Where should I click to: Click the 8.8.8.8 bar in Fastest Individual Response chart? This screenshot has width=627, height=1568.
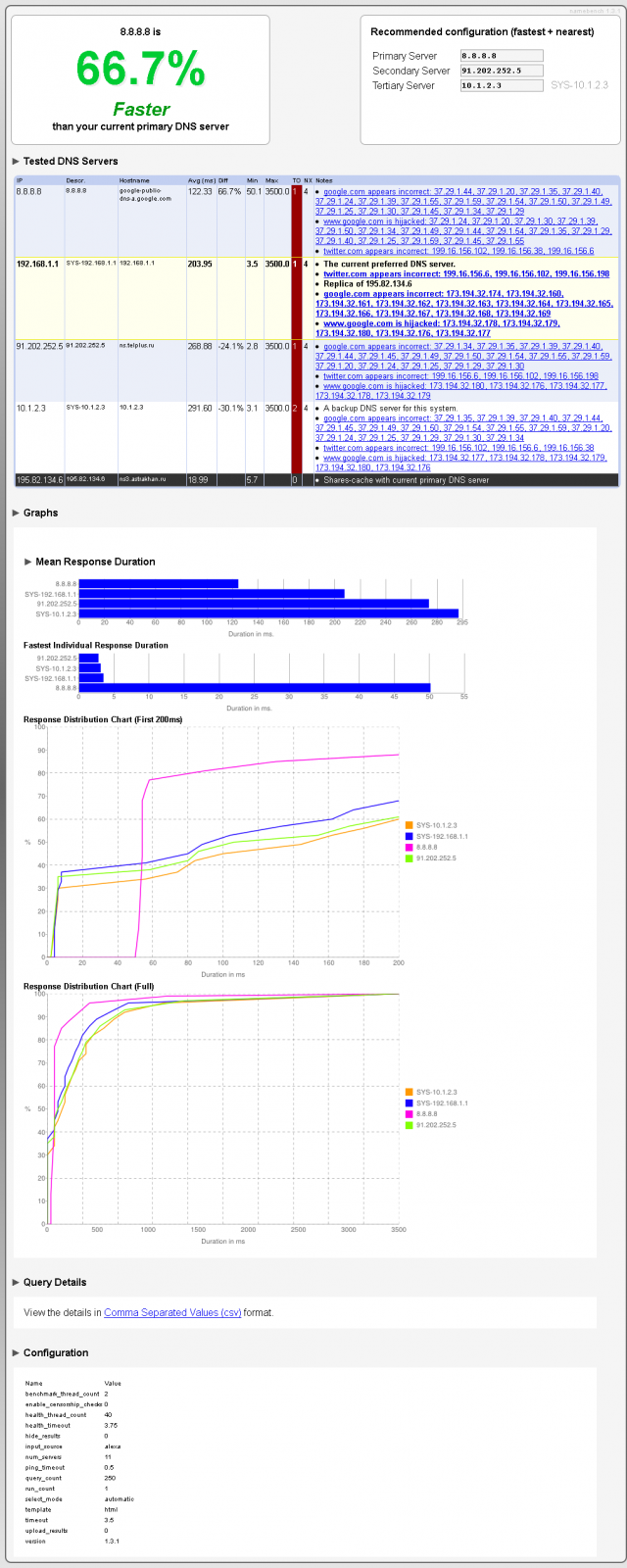(255, 688)
